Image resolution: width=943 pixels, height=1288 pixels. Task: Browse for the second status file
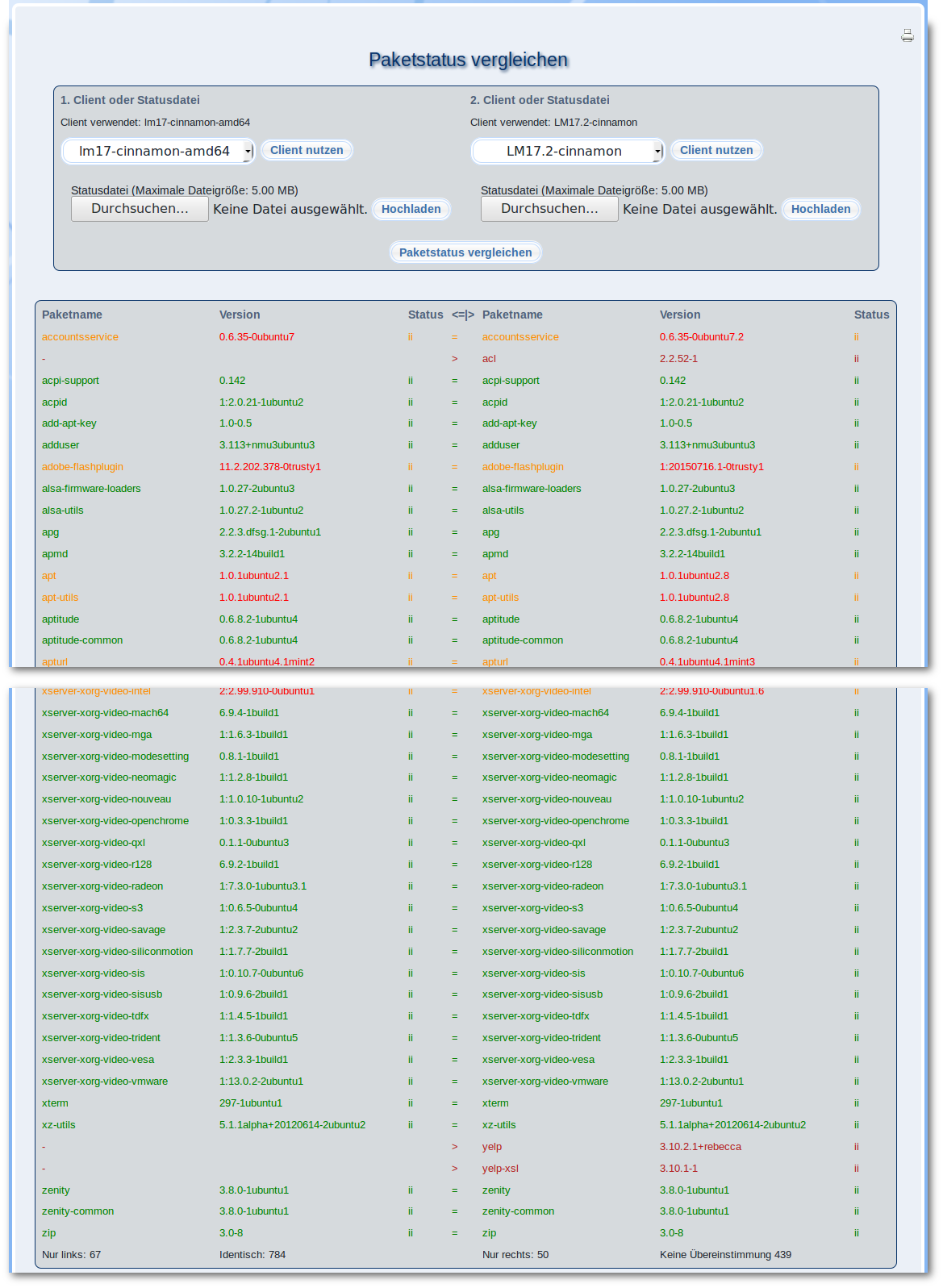(549, 209)
